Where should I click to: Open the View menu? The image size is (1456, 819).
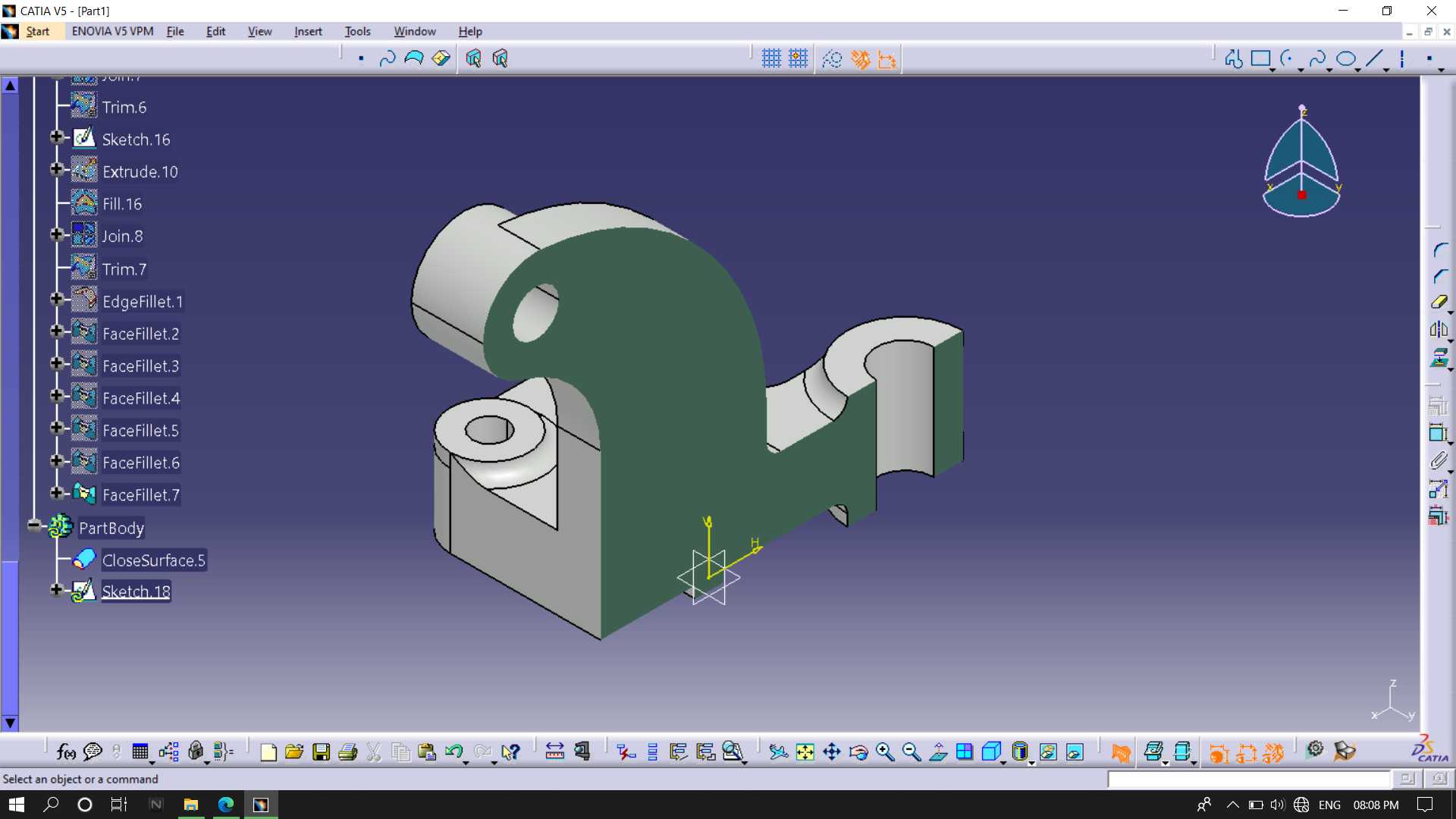point(259,31)
